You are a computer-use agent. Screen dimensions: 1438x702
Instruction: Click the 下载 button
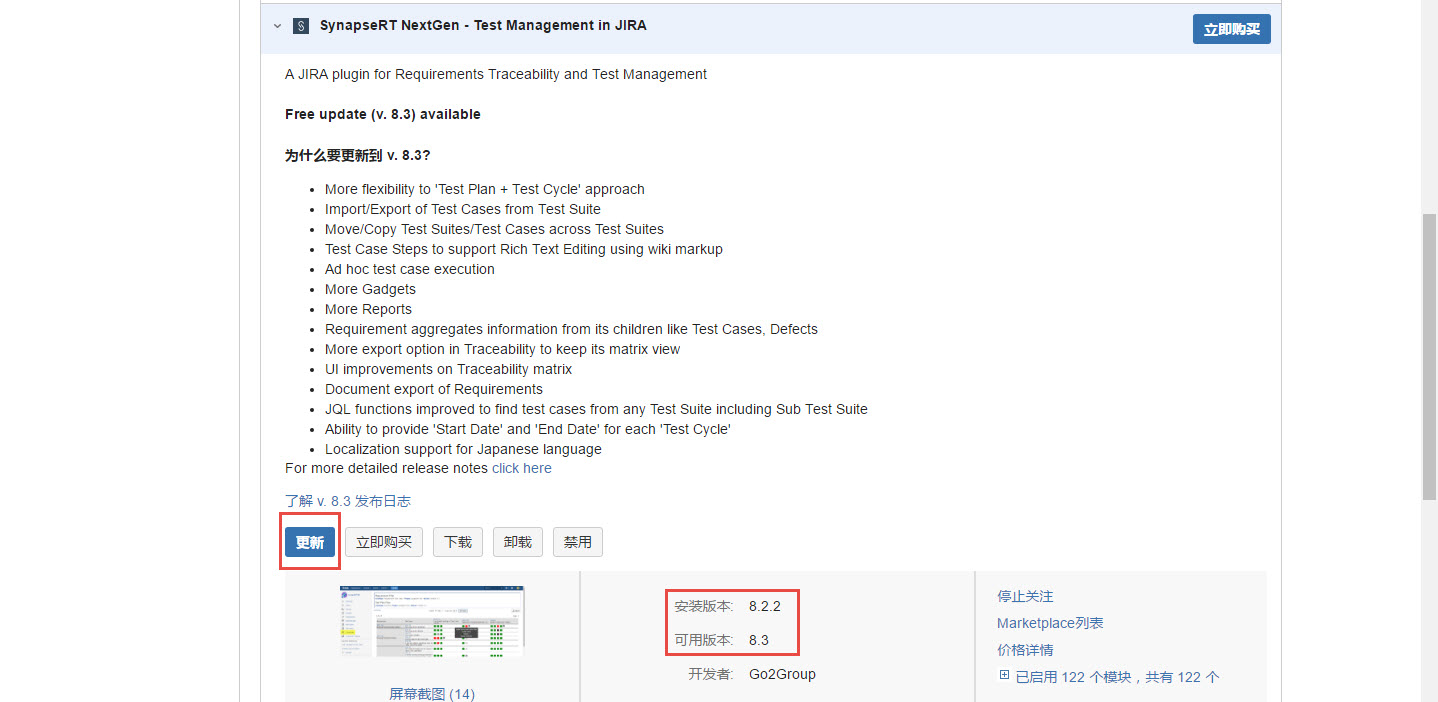tap(458, 542)
